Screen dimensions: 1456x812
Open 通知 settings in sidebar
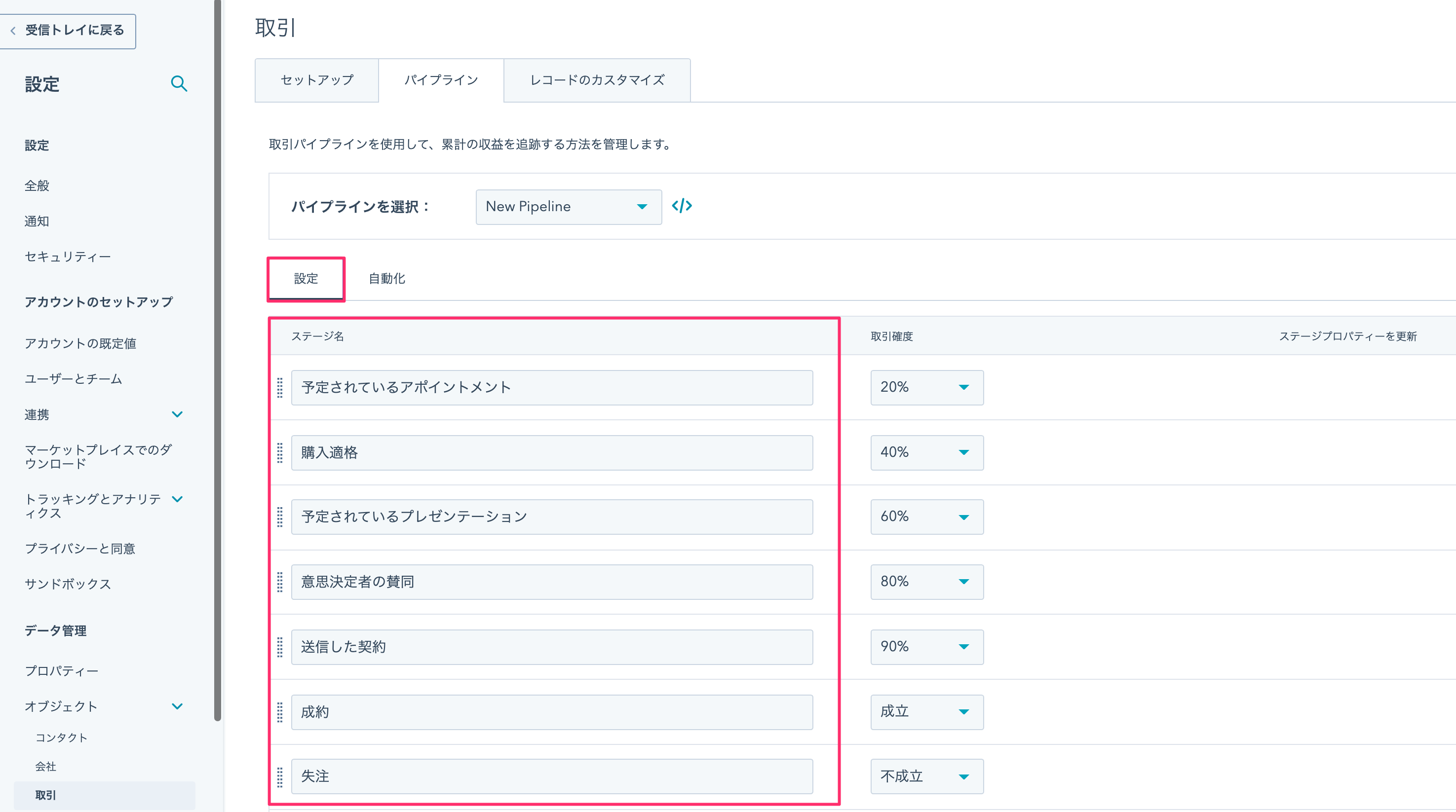tap(37, 221)
